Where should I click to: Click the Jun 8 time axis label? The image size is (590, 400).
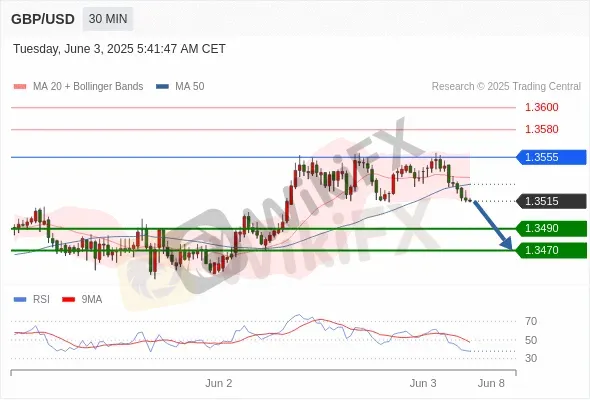pos(491,383)
